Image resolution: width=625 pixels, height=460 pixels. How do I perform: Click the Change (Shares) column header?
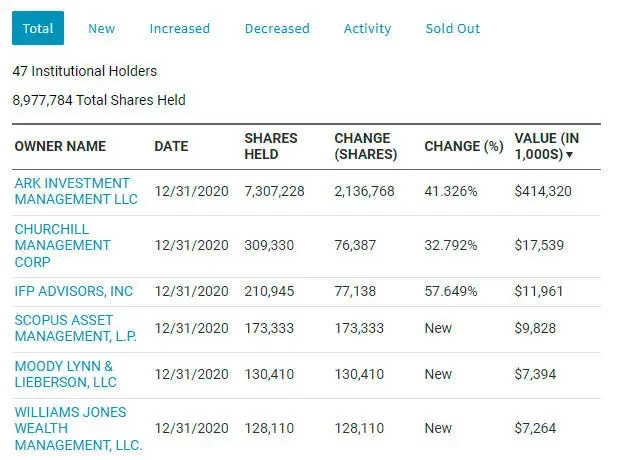tap(365, 146)
